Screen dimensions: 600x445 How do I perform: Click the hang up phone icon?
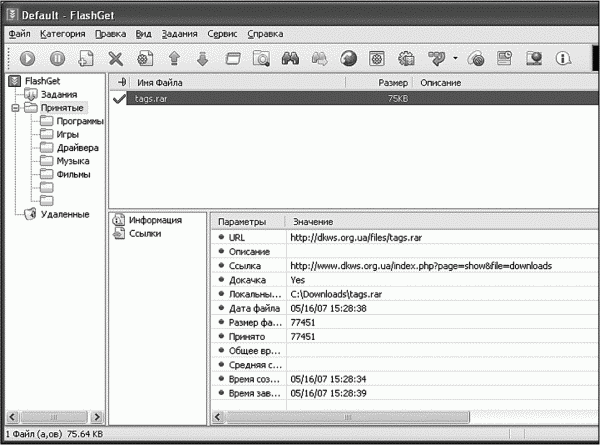point(476,59)
